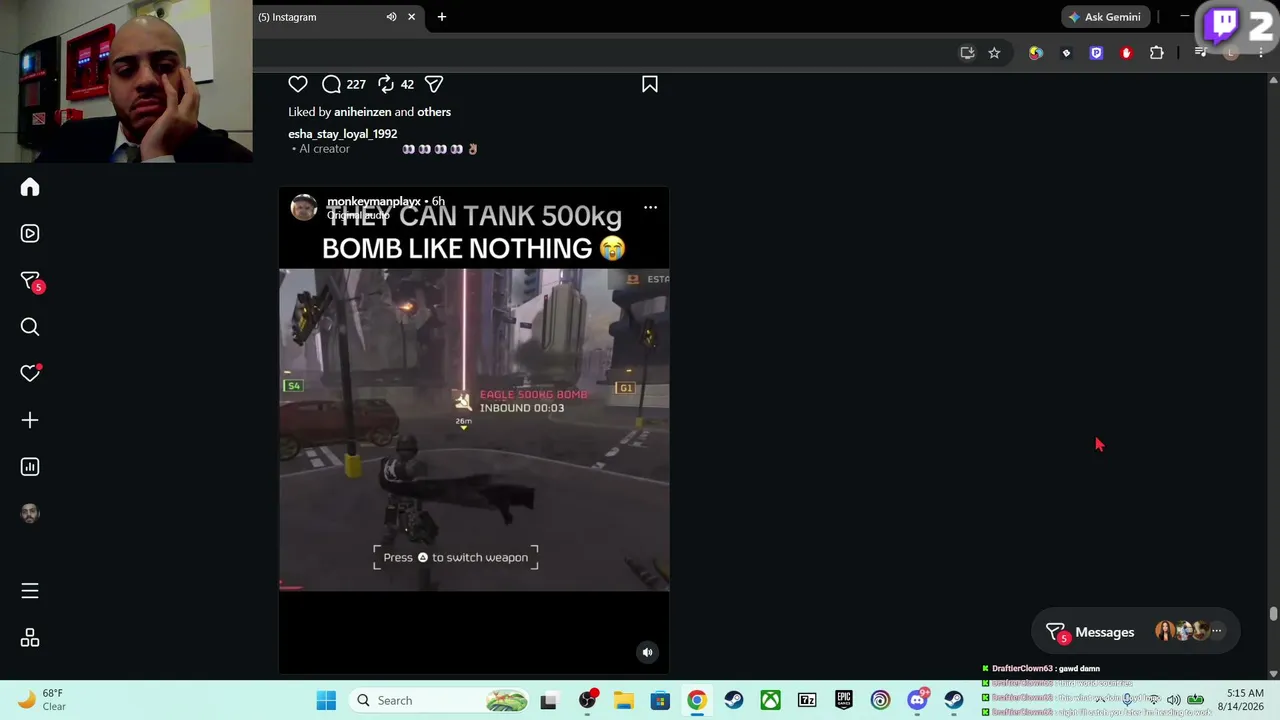View the 'others' who liked the post
Image resolution: width=1280 pixels, height=720 pixels.
coord(434,112)
